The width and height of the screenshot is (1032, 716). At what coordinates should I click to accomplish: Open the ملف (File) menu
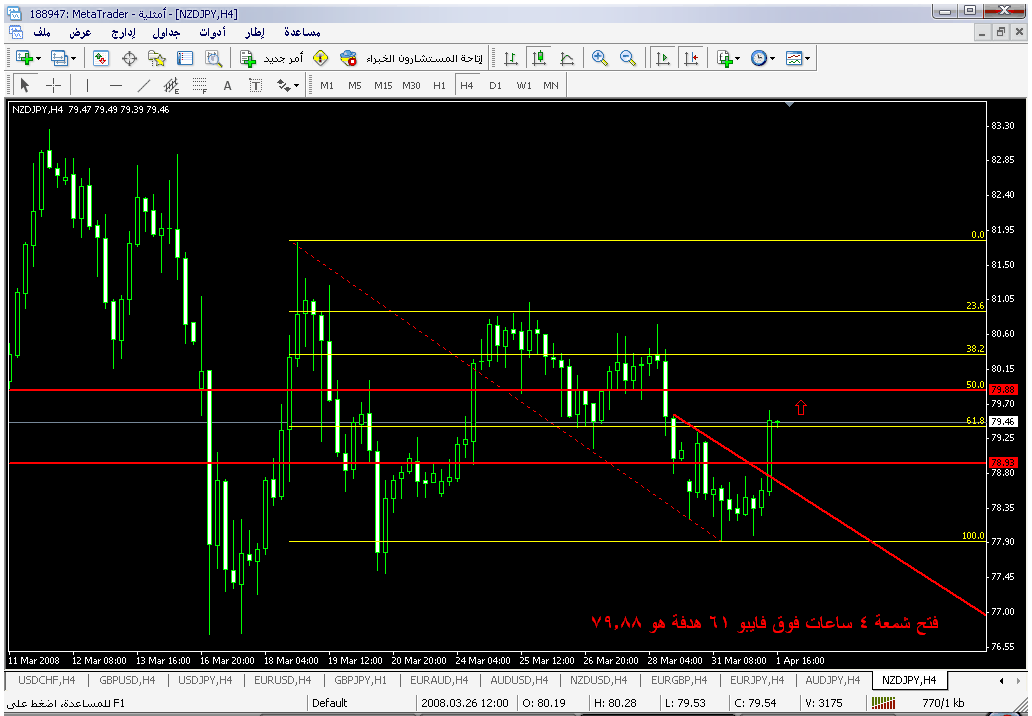(x=43, y=33)
